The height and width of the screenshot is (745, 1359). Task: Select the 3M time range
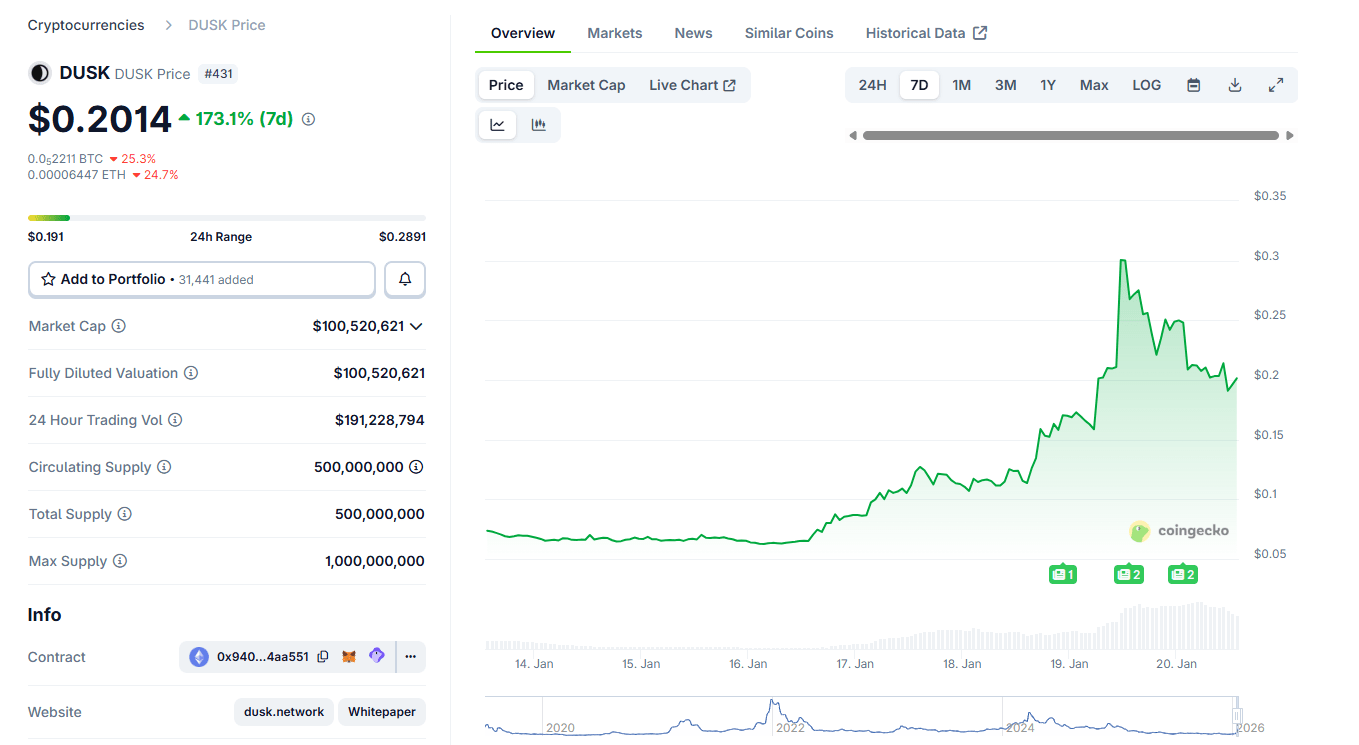[1006, 85]
